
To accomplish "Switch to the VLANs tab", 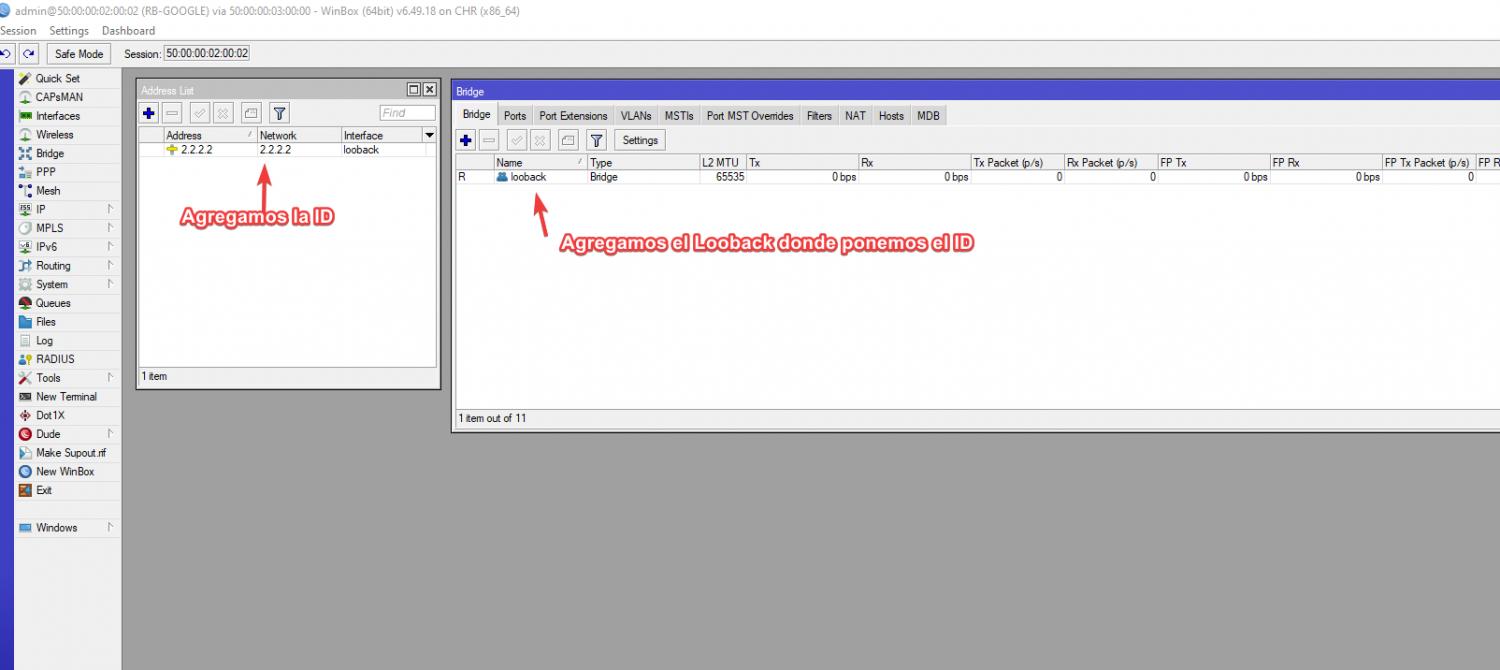I will pyautogui.click(x=636, y=115).
